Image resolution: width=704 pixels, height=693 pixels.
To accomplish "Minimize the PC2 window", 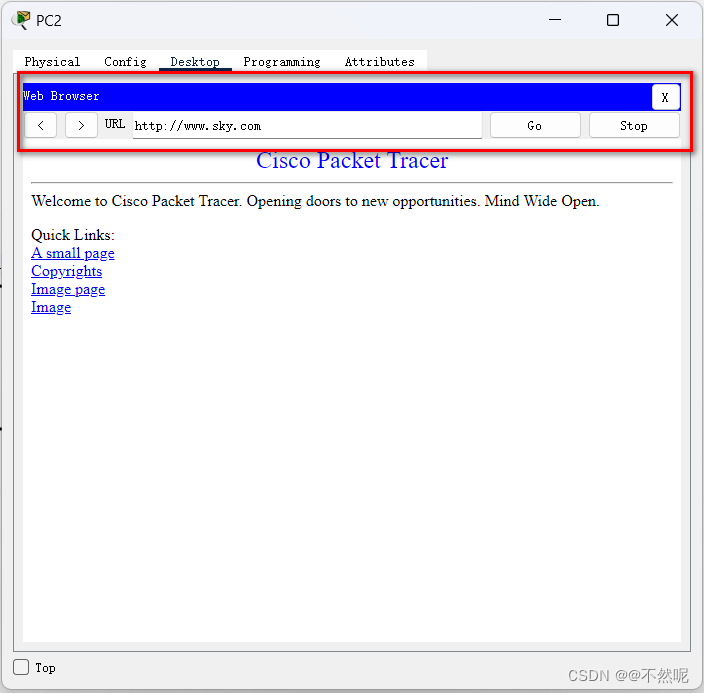I will pos(555,20).
